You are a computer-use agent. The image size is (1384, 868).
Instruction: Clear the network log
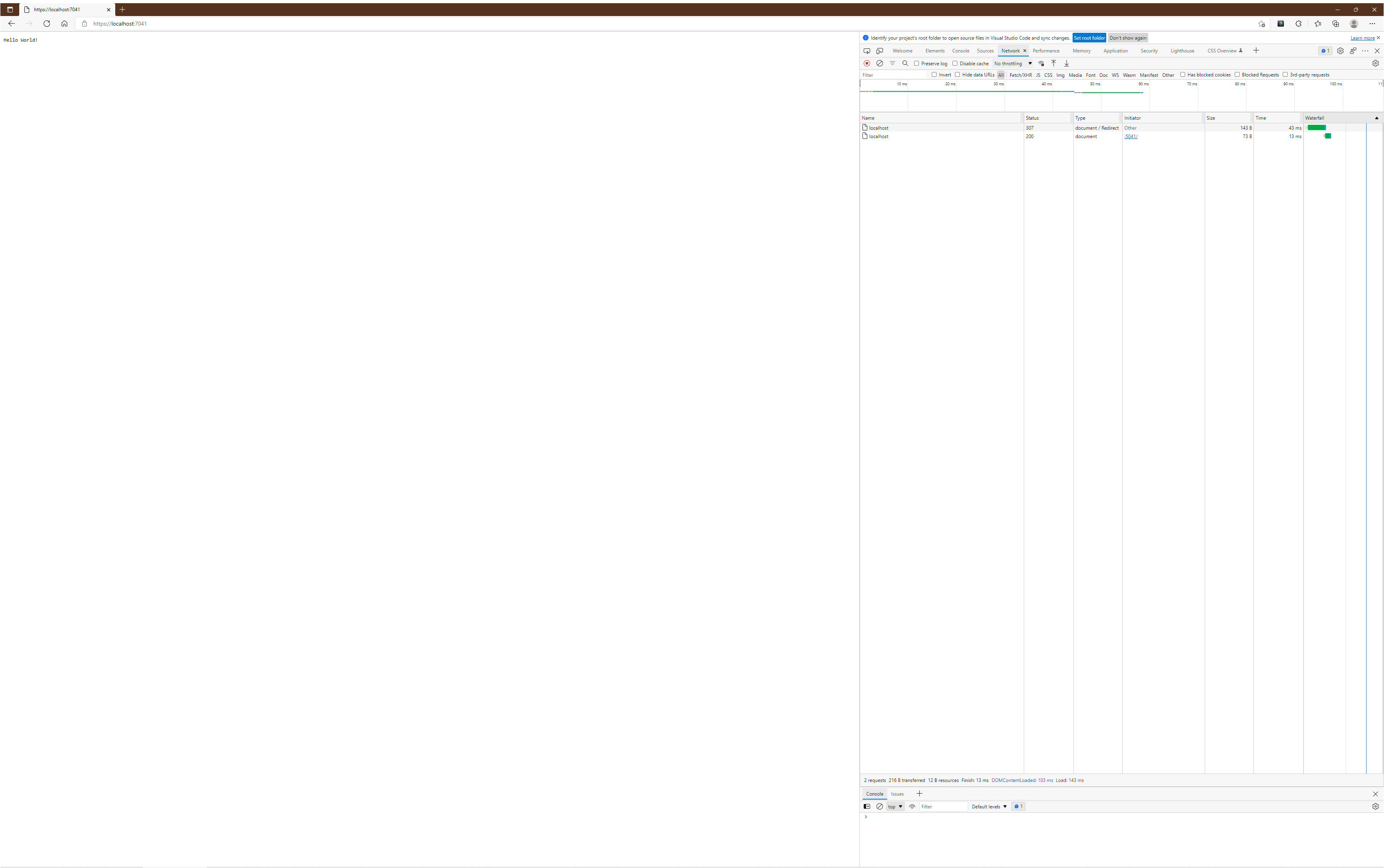point(879,63)
